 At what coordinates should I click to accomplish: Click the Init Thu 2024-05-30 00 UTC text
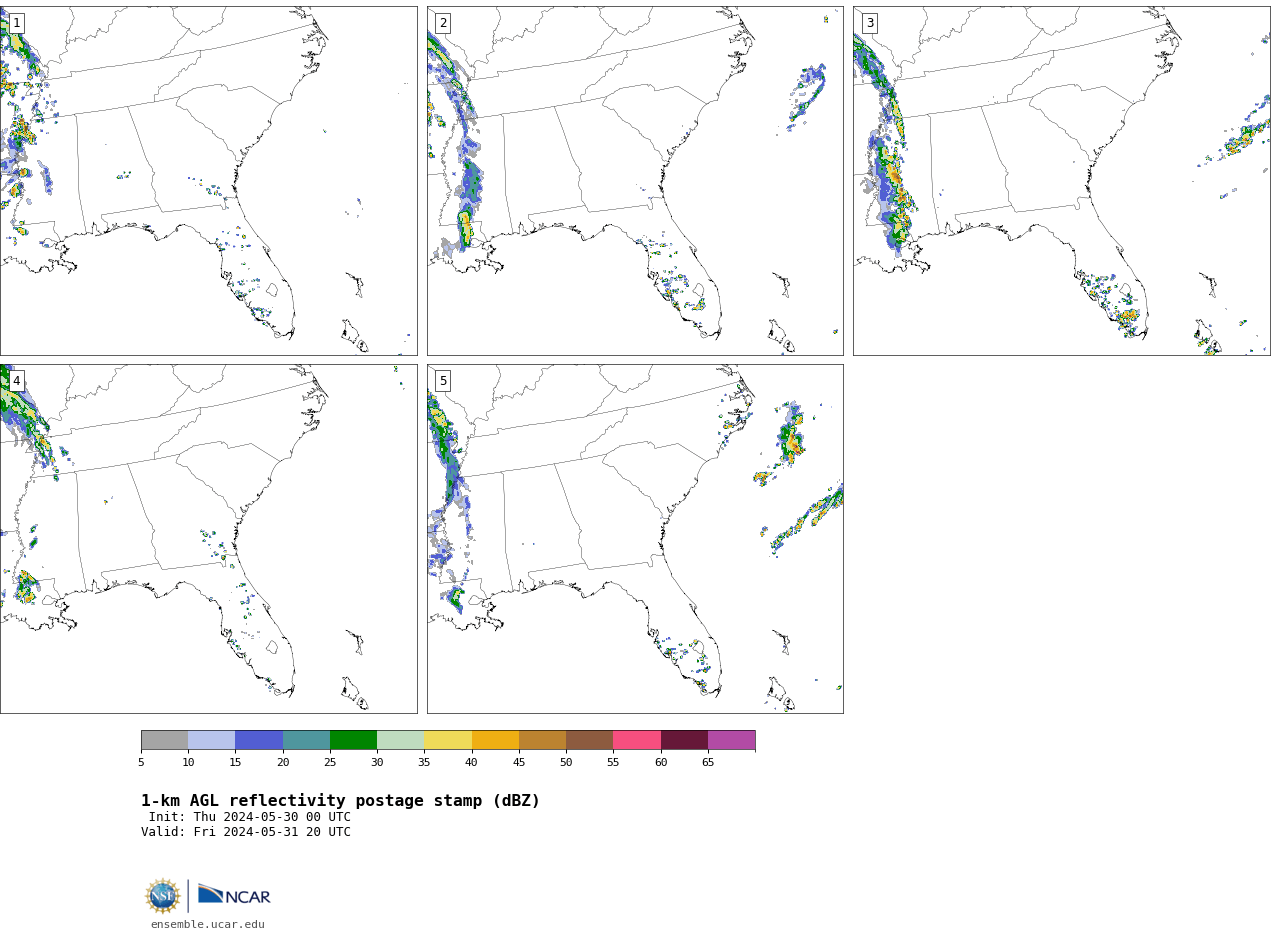(x=250, y=817)
